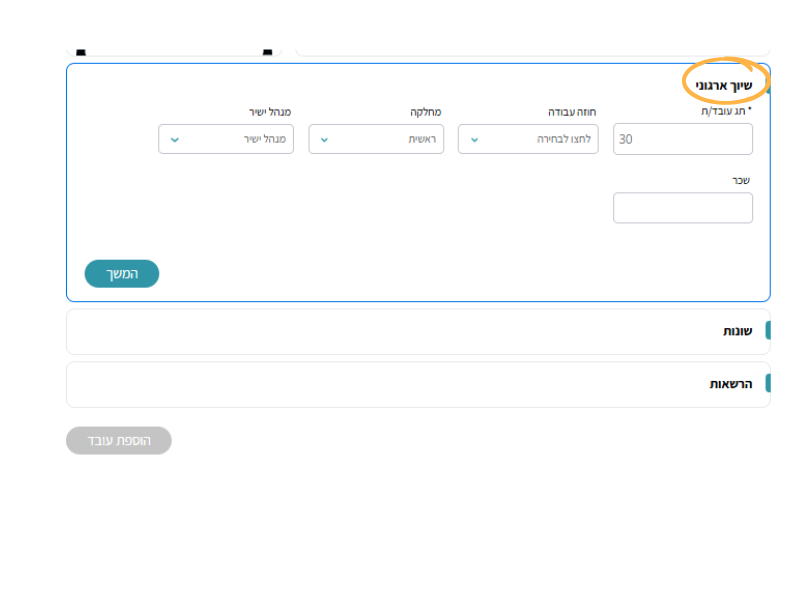Open the מחלקה dropdown showing ראשית
The image size is (800, 600).
tap(376, 139)
